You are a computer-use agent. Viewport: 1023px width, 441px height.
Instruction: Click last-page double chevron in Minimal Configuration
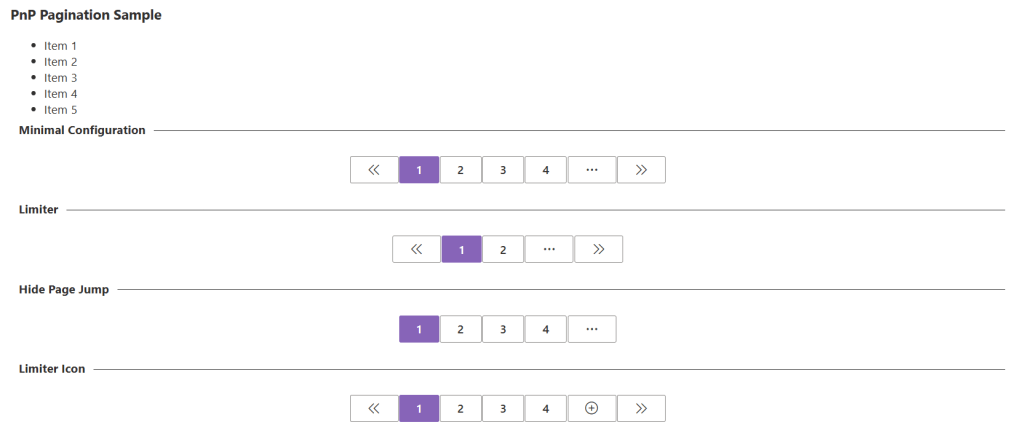coord(641,170)
